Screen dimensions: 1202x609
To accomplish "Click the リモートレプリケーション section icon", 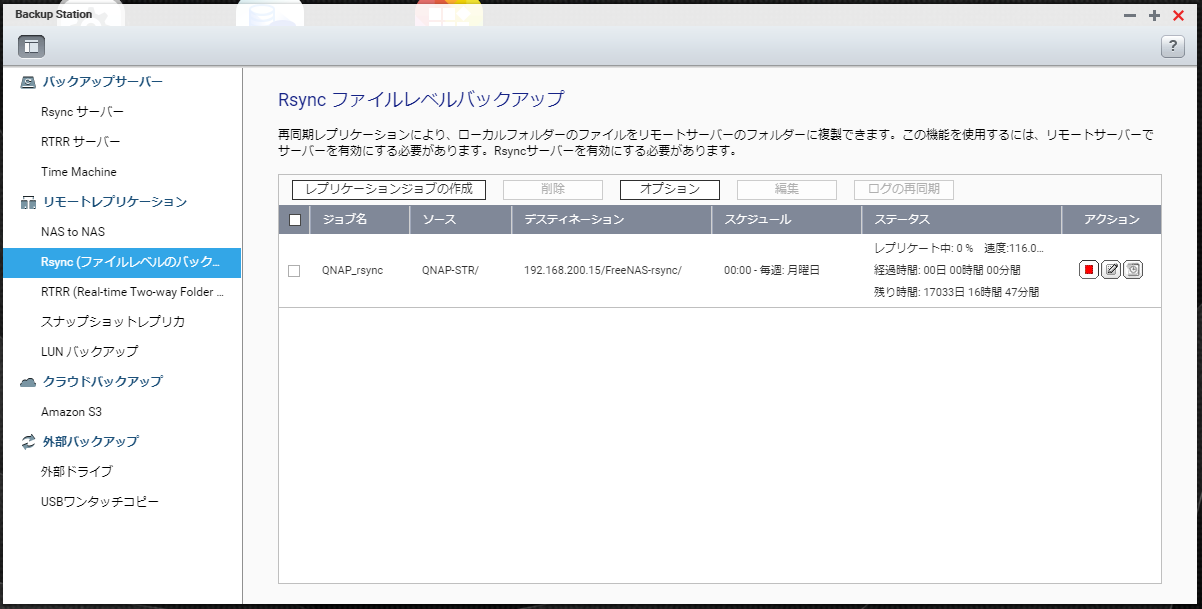I will tap(28, 202).
